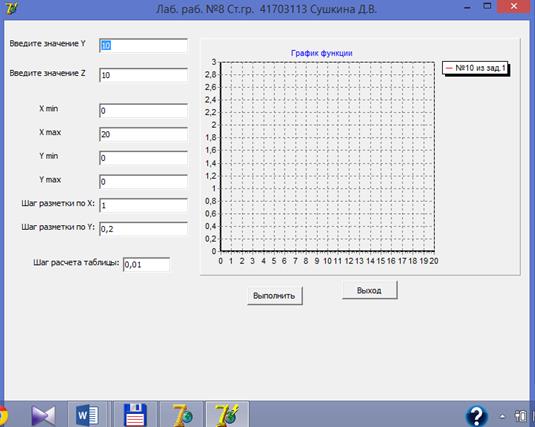535x427 pixels.
Task: Click the График функции chart title
Action: click(x=321, y=53)
